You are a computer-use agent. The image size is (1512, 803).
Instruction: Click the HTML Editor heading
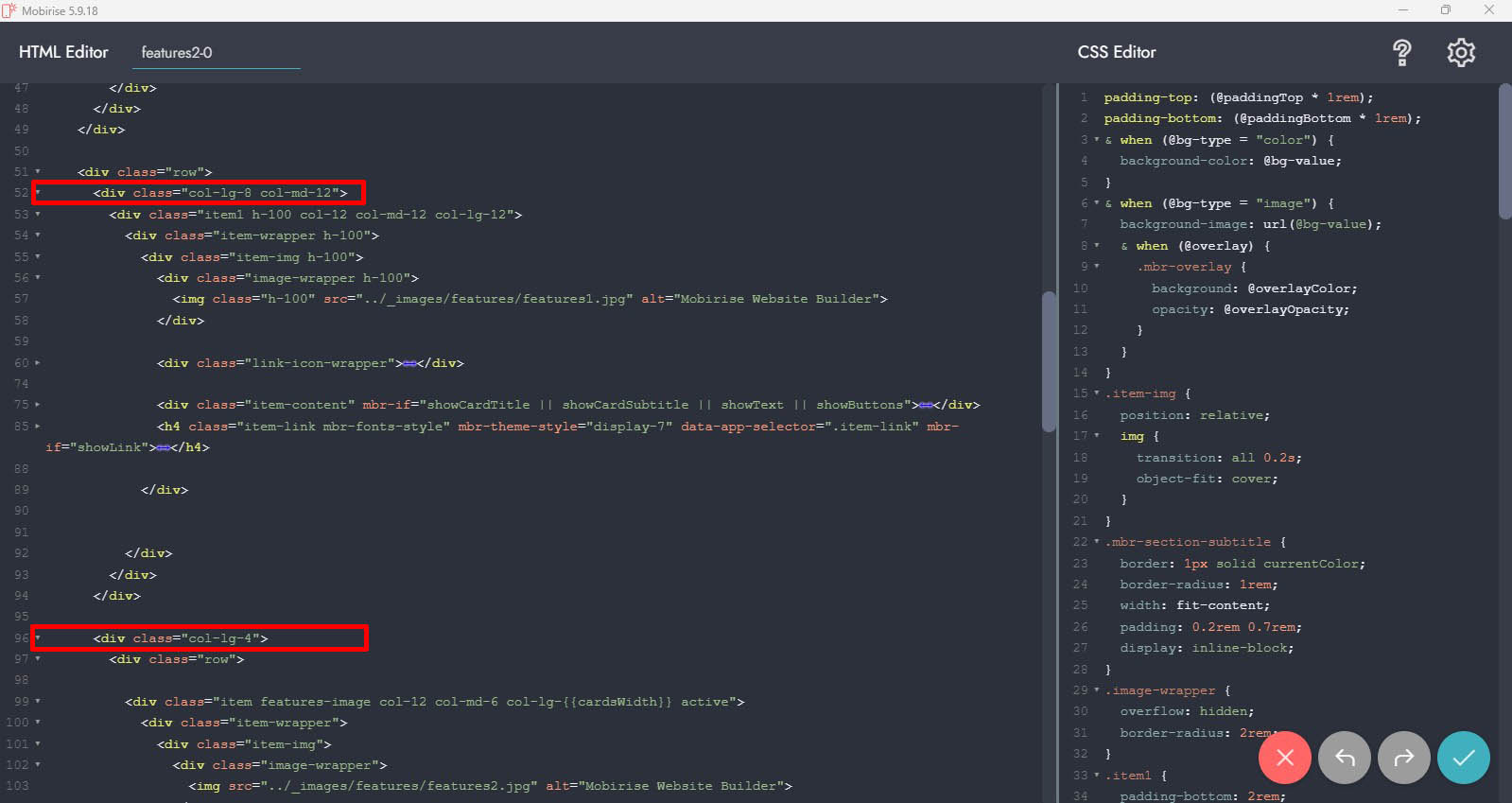point(63,52)
